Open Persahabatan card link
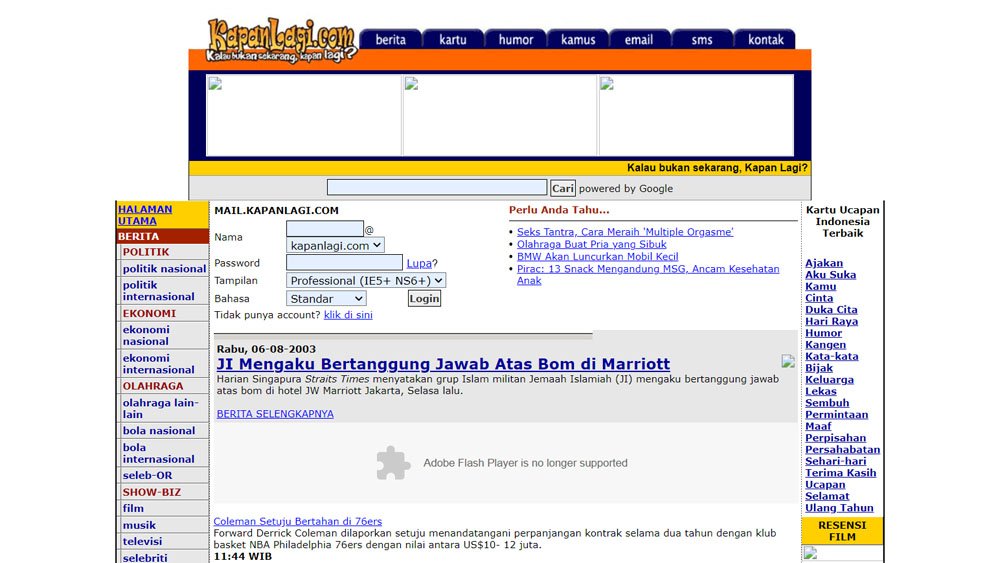The image size is (1000, 563). point(842,450)
